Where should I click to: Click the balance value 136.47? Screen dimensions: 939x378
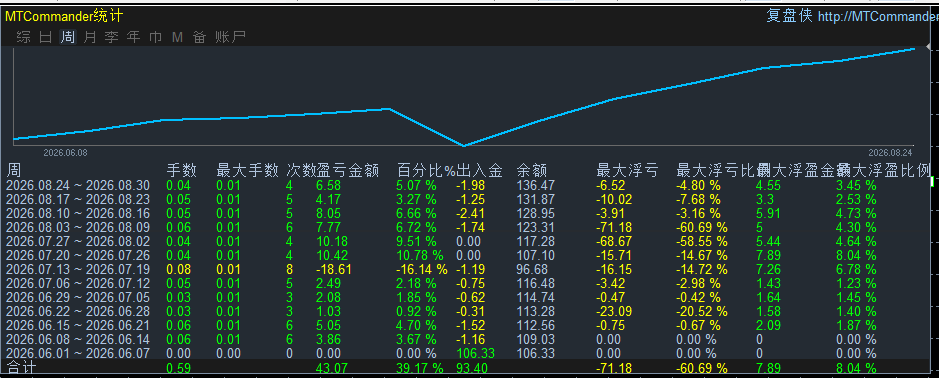(536, 186)
